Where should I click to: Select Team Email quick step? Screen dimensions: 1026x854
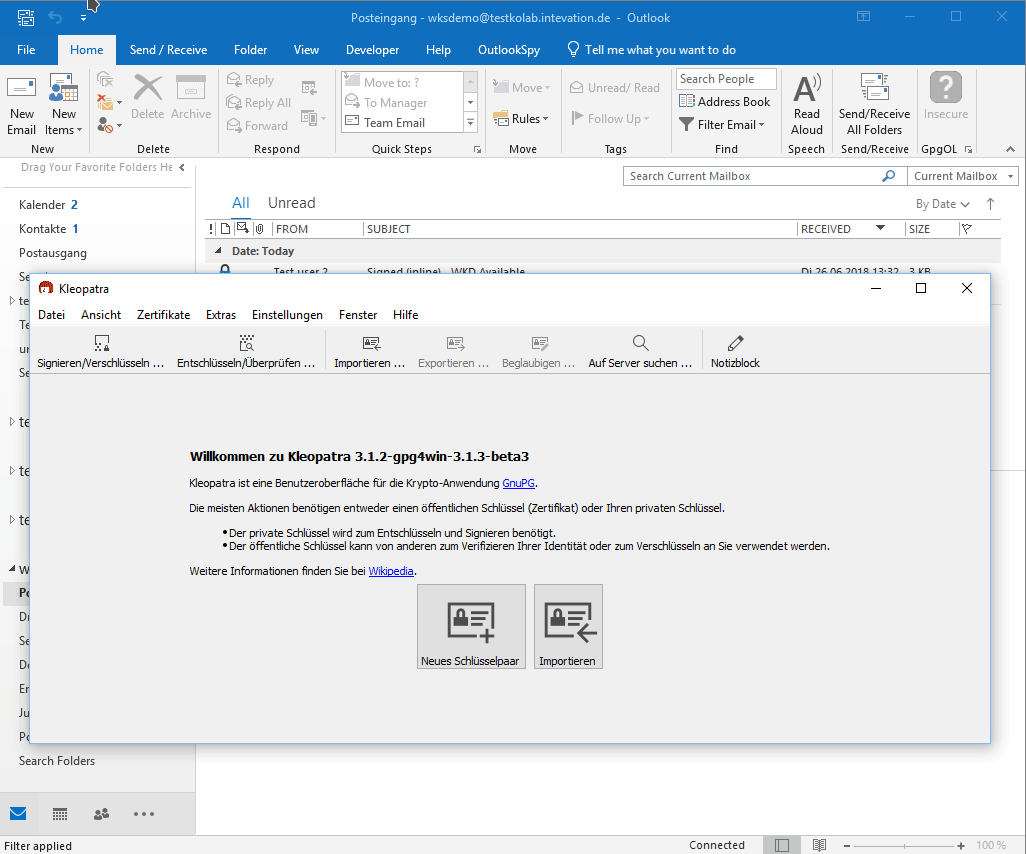tap(395, 122)
